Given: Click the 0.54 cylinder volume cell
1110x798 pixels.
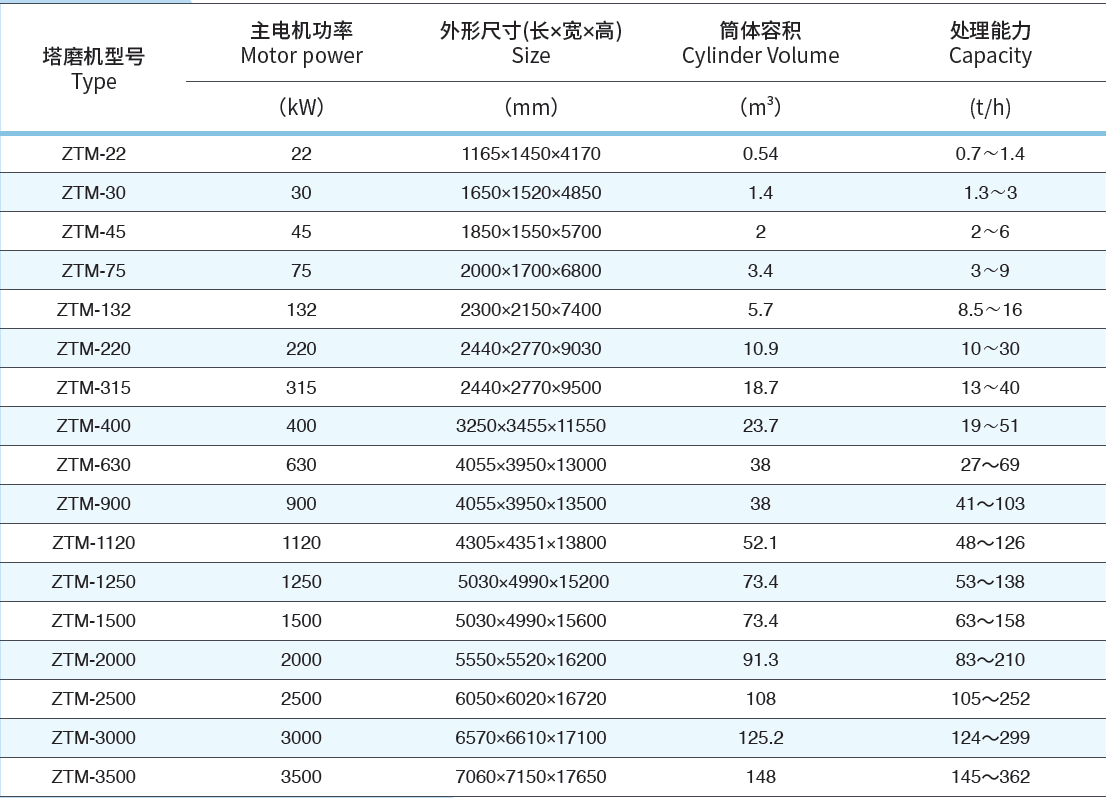Looking at the screenshot, I should point(760,154).
